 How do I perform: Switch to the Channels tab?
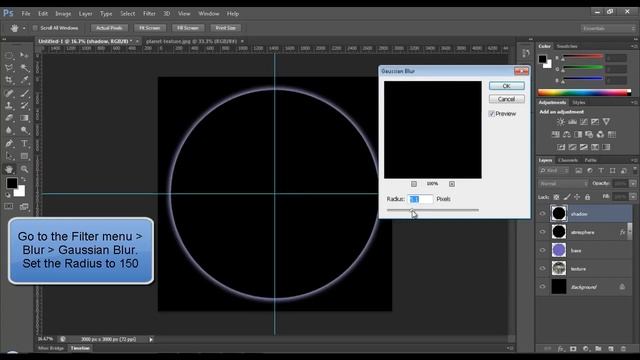pyautogui.click(x=568, y=160)
